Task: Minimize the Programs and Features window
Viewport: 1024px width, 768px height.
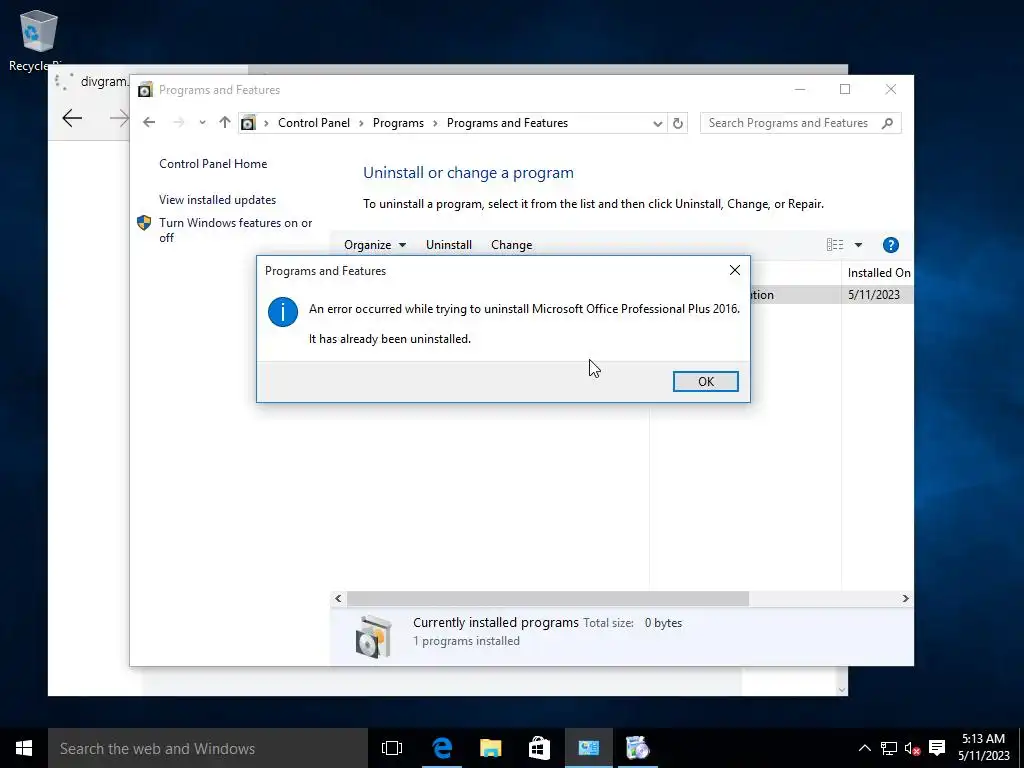Action: pyautogui.click(x=800, y=89)
